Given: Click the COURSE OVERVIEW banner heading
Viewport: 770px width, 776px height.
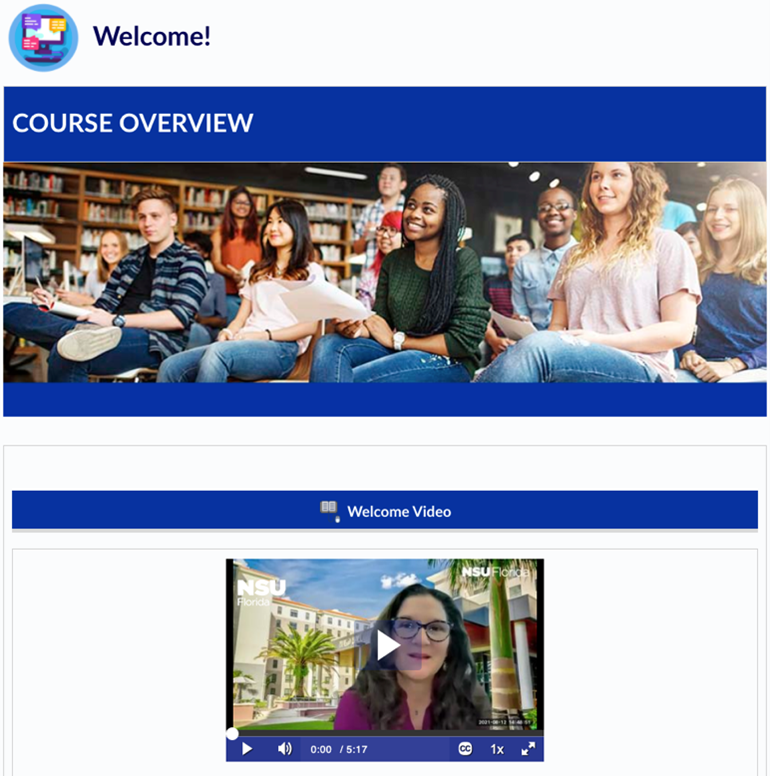Looking at the screenshot, I should tap(133, 123).
